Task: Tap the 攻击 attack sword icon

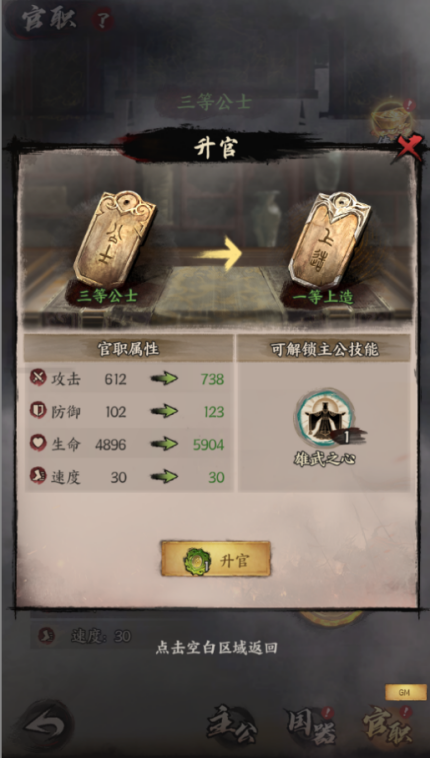Action: pos(38,377)
